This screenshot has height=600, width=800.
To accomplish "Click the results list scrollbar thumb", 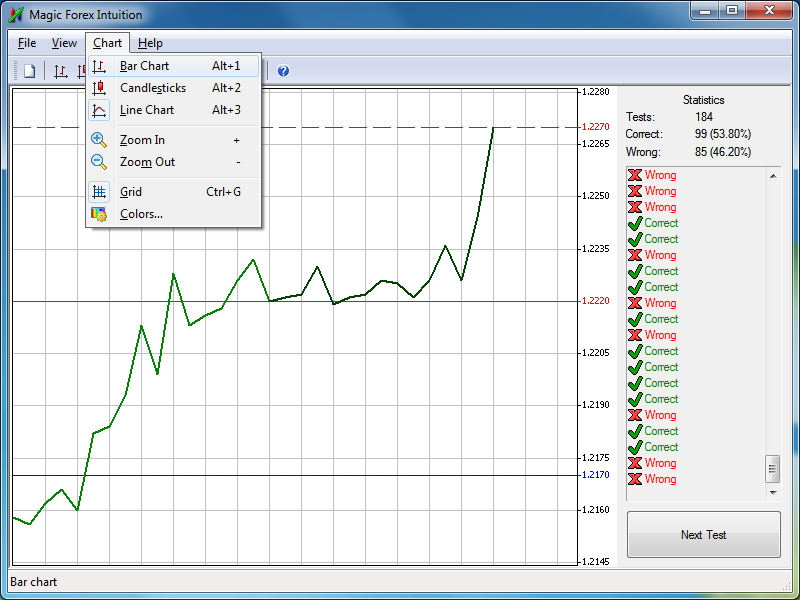I will [x=773, y=469].
